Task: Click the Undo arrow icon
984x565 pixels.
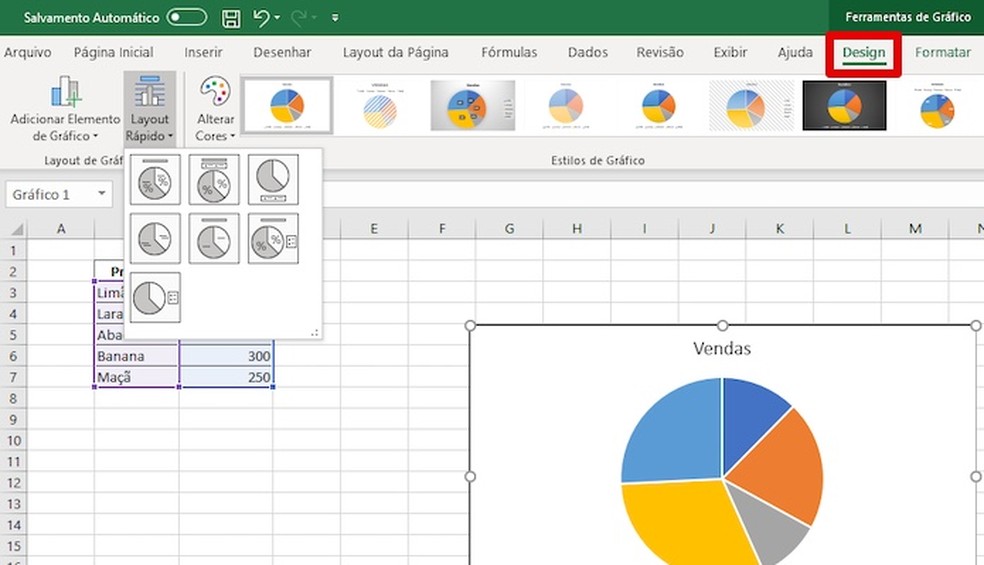Action: click(x=261, y=17)
